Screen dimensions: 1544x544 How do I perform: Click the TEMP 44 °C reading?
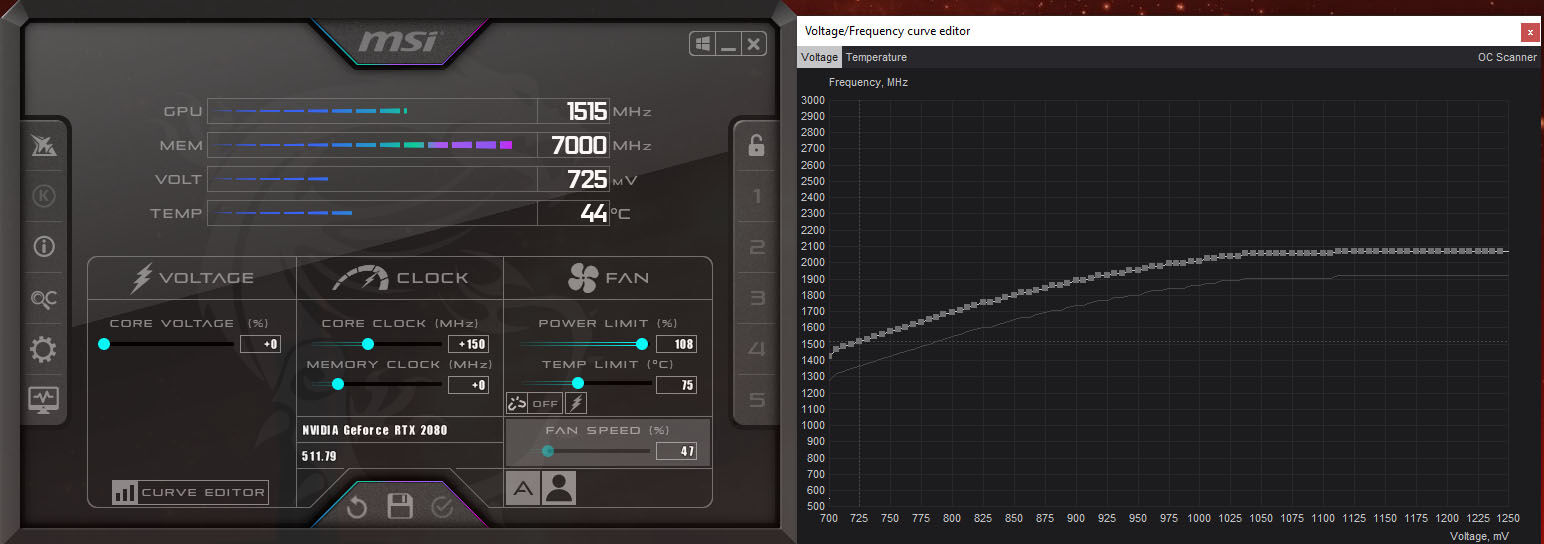(595, 213)
